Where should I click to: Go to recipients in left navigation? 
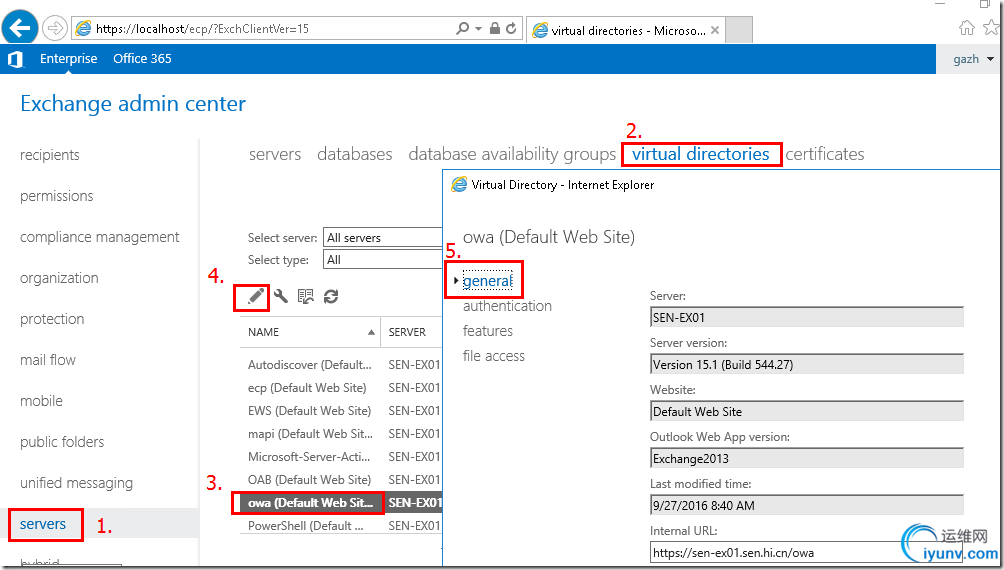coord(50,155)
